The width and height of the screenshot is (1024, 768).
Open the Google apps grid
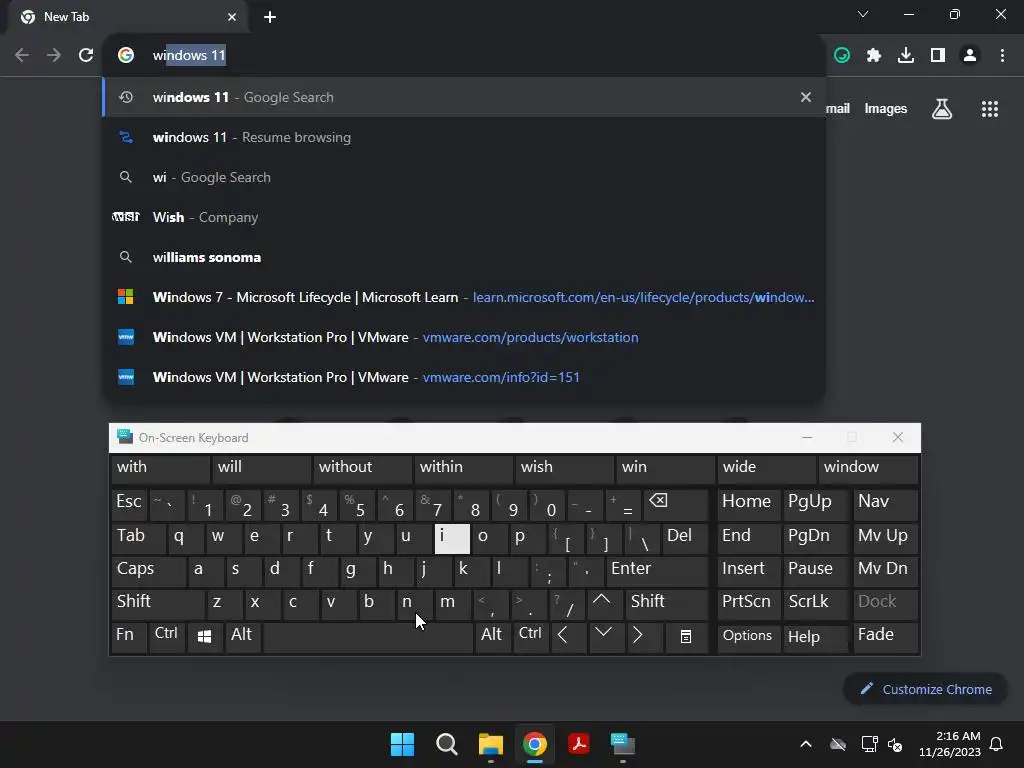(989, 109)
